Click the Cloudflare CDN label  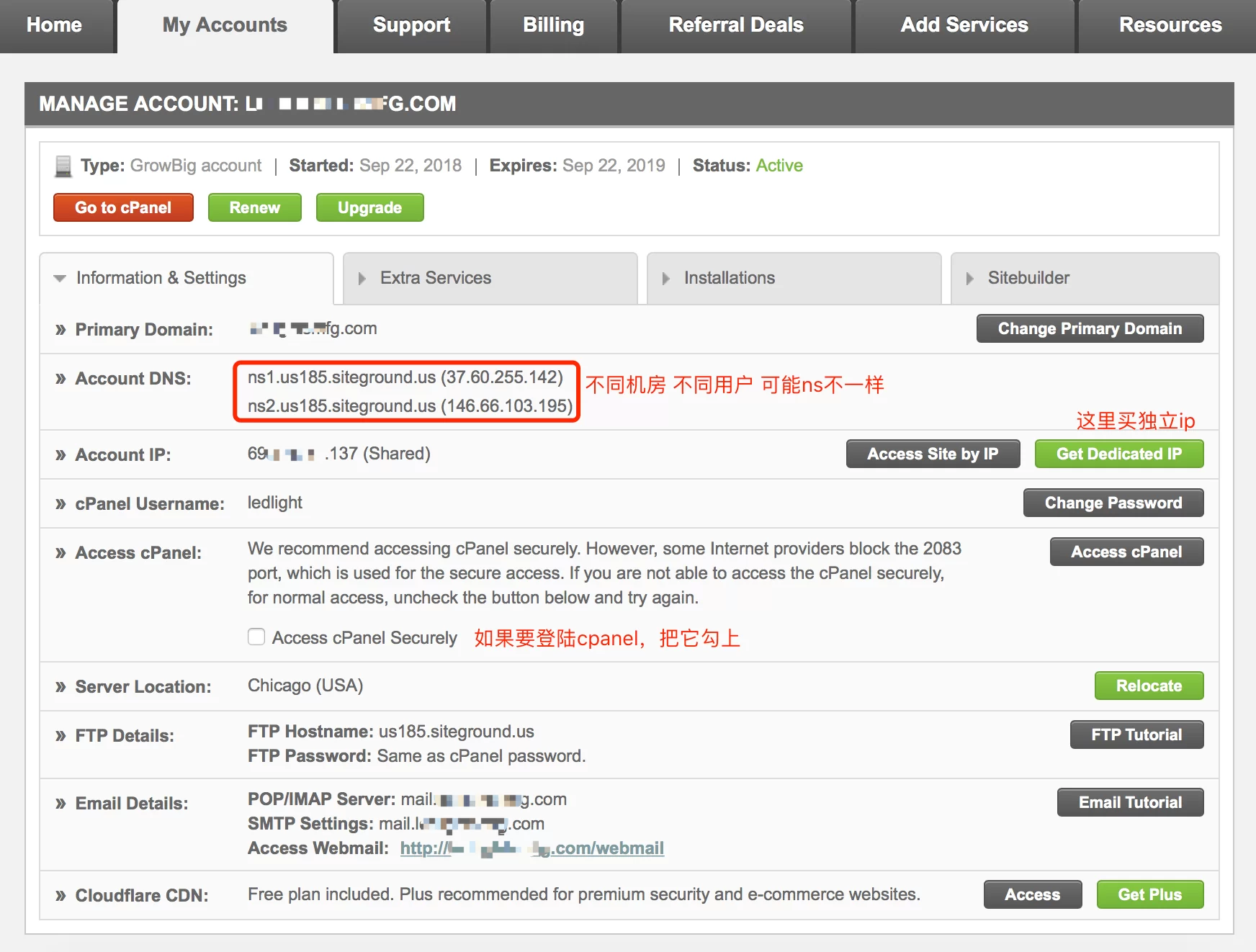142,895
